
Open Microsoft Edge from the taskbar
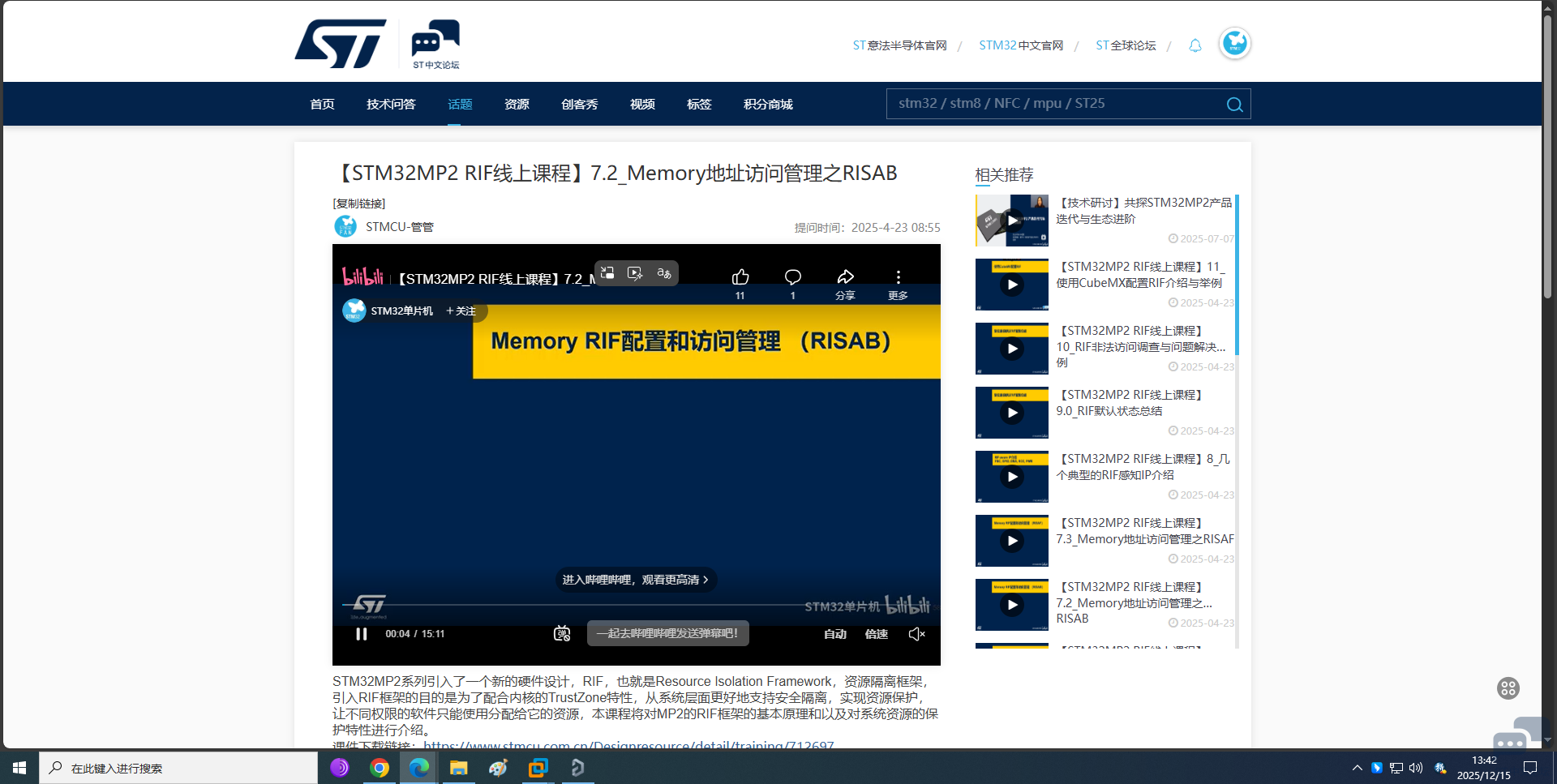pyautogui.click(x=419, y=768)
